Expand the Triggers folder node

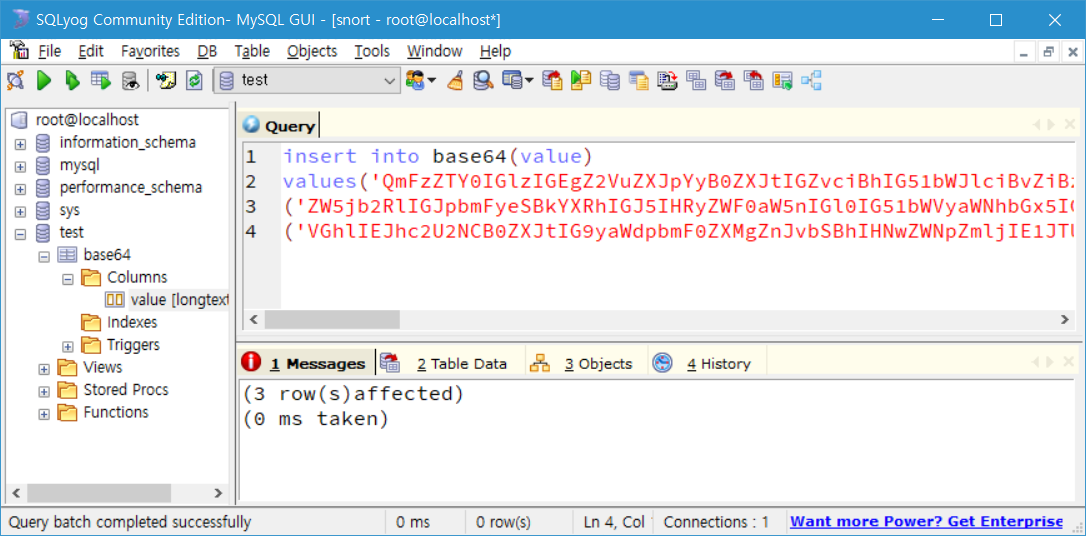coord(68,346)
